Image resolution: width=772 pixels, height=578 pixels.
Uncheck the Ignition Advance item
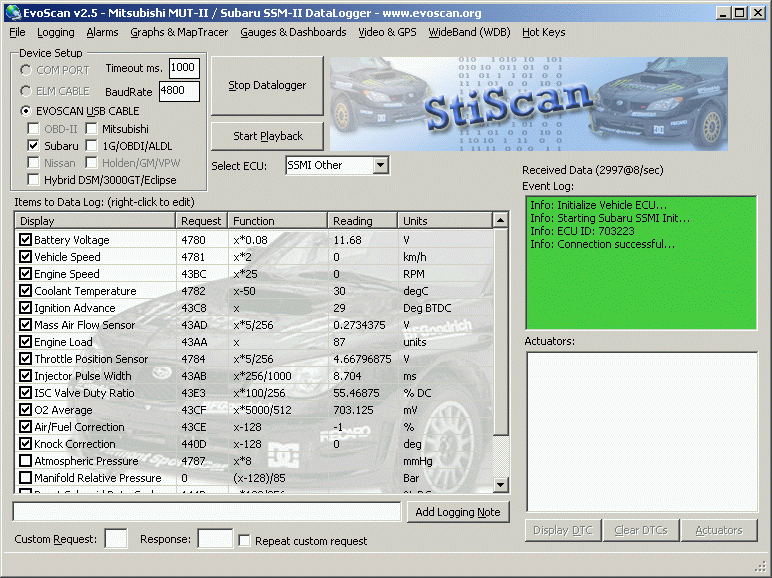click(x=25, y=308)
